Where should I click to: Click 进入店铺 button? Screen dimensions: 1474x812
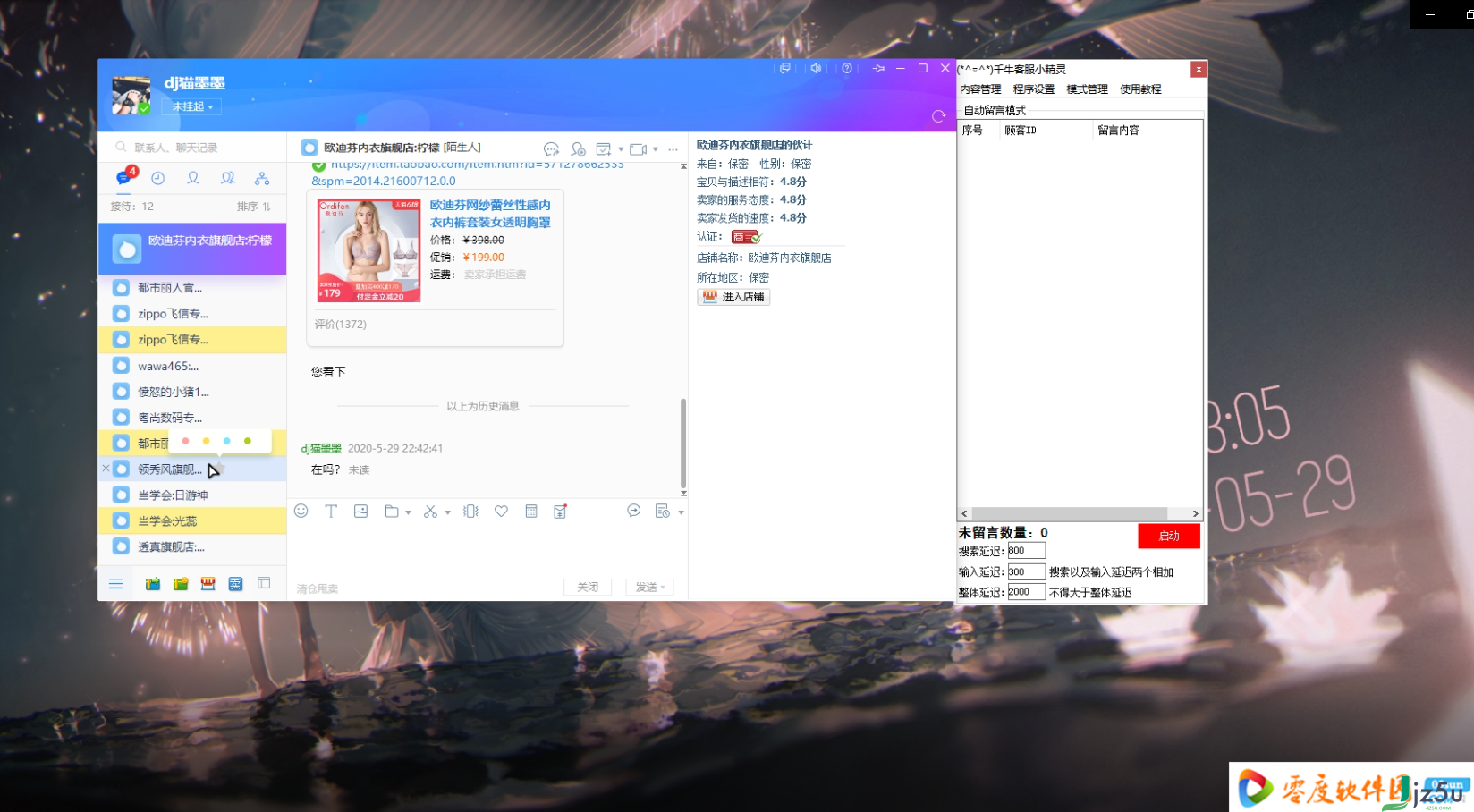733,297
